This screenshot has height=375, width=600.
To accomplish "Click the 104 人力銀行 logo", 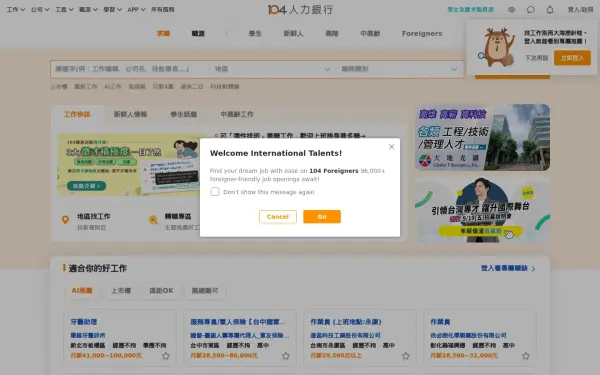I will click(300, 9).
